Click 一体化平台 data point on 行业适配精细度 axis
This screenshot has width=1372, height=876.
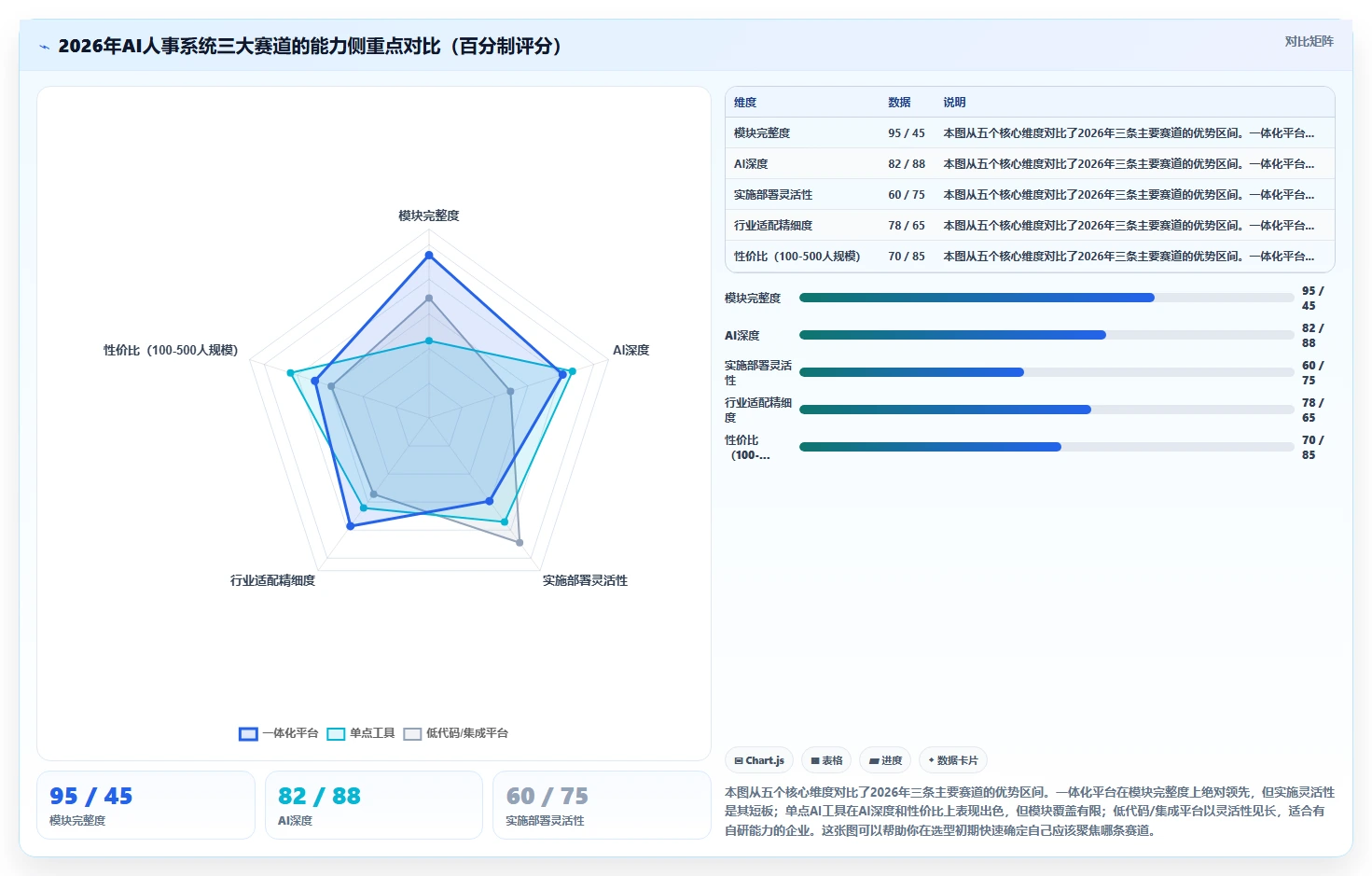(351, 526)
